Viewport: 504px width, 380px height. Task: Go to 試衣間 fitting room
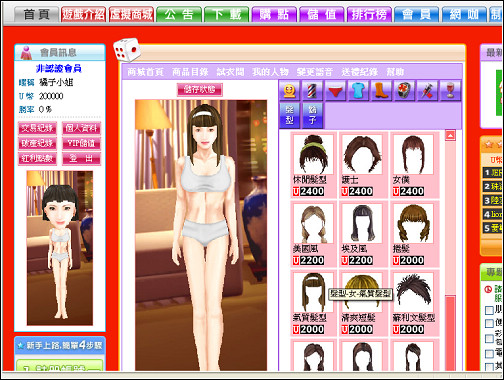click(230, 72)
